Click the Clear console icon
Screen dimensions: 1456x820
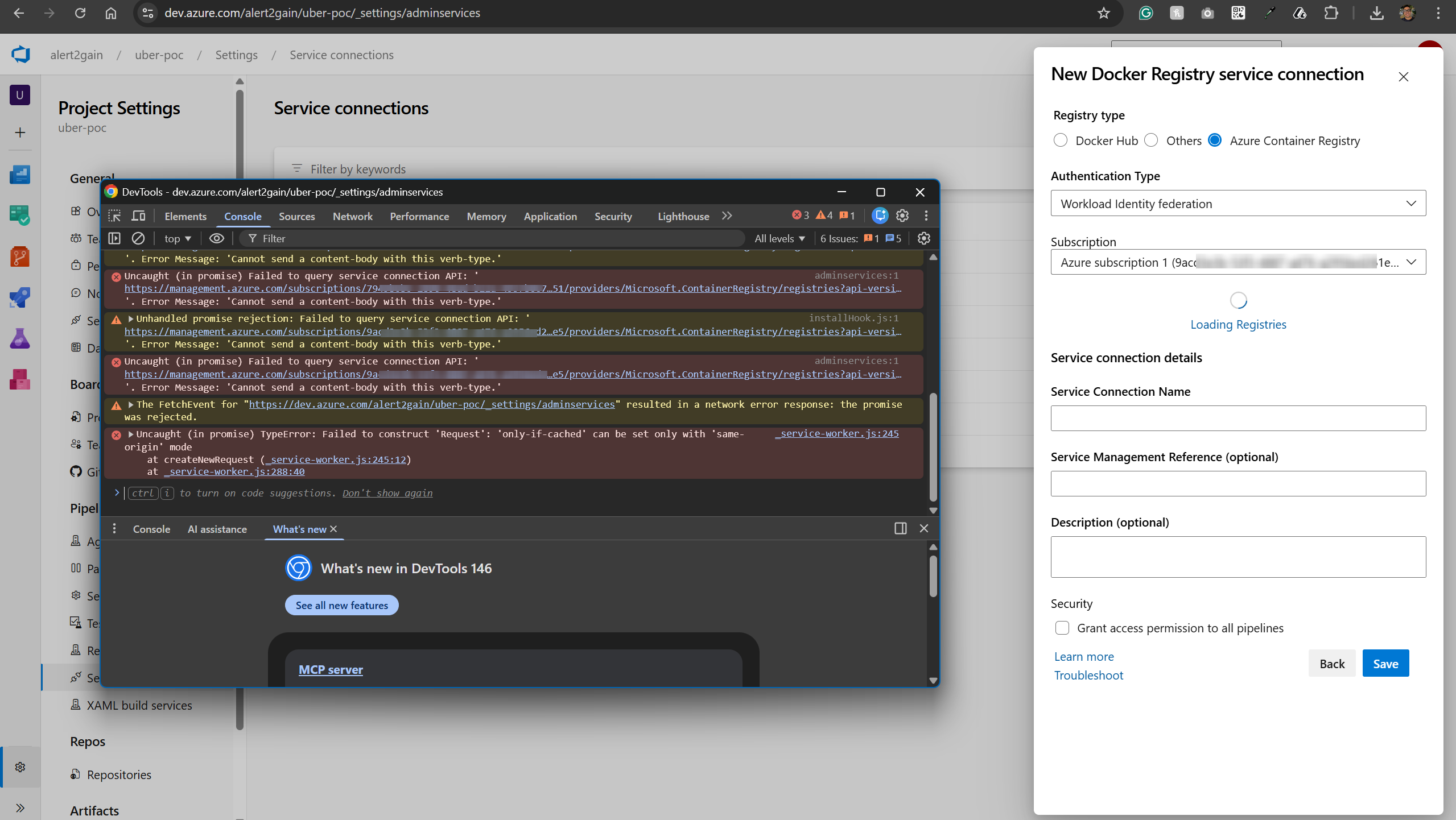138,239
